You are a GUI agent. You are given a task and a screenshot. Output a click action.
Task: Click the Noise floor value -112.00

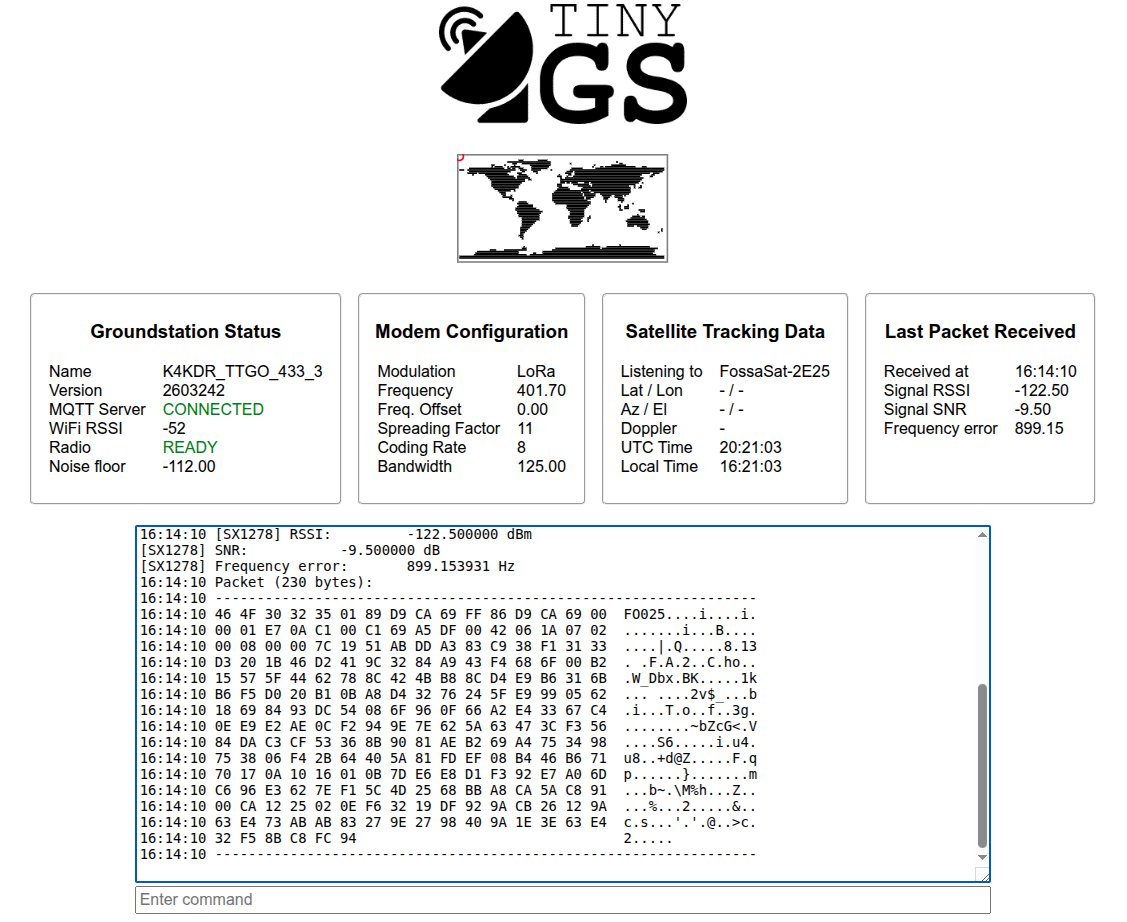189,466
